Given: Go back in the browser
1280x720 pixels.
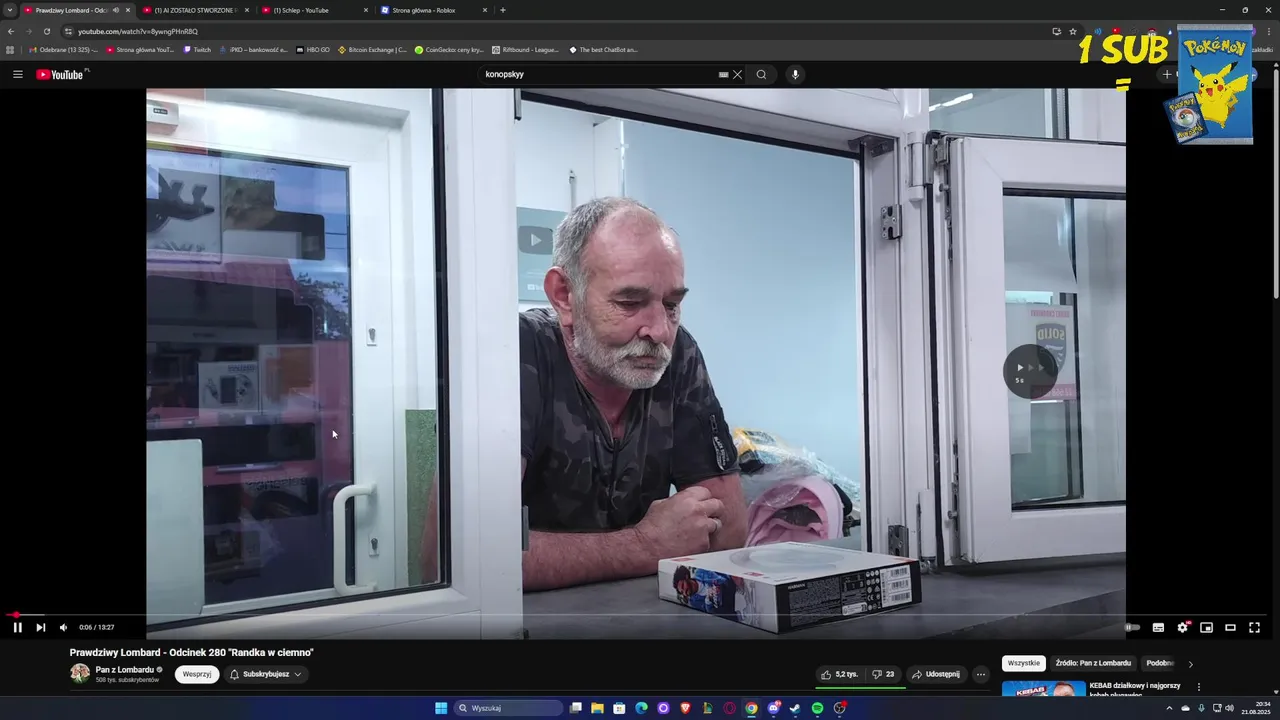Looking at the screenshot, I should pyautogui.click(x=10, y=31).
